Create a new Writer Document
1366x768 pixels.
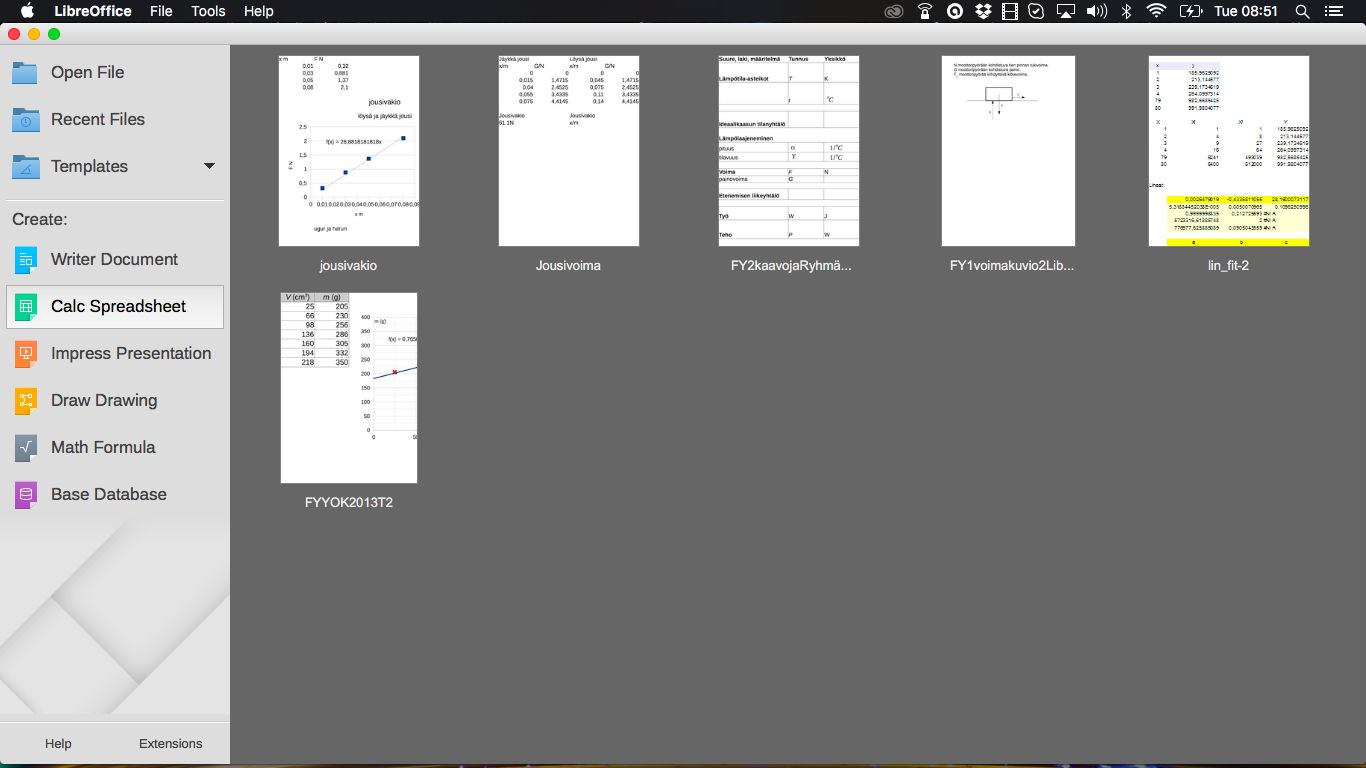115,260
